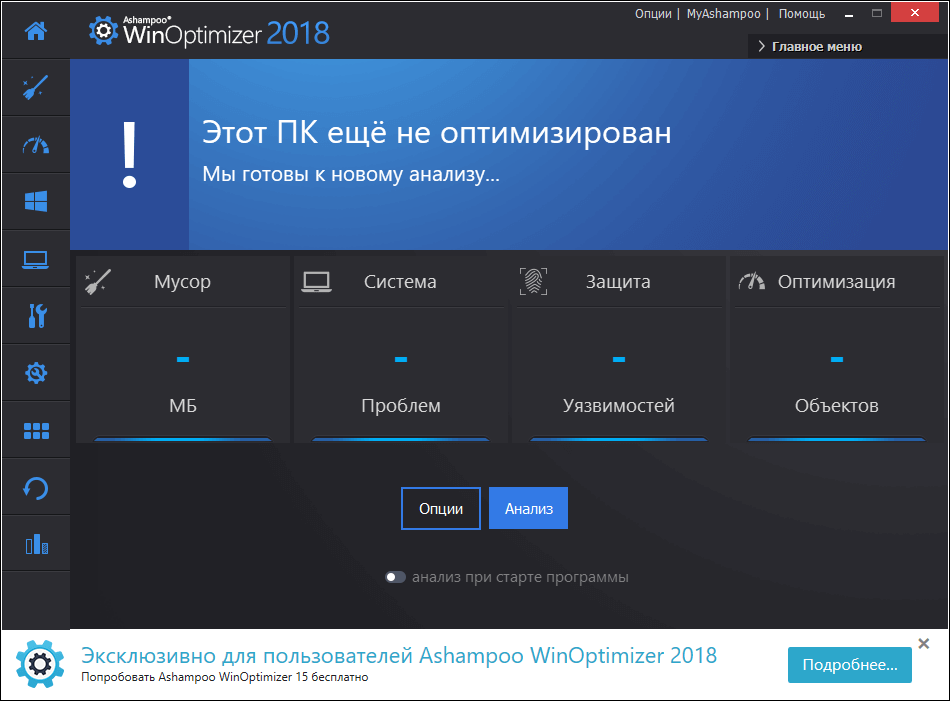Select the Система card title
This screenshot has width=950, height=701.
[400, 282]
